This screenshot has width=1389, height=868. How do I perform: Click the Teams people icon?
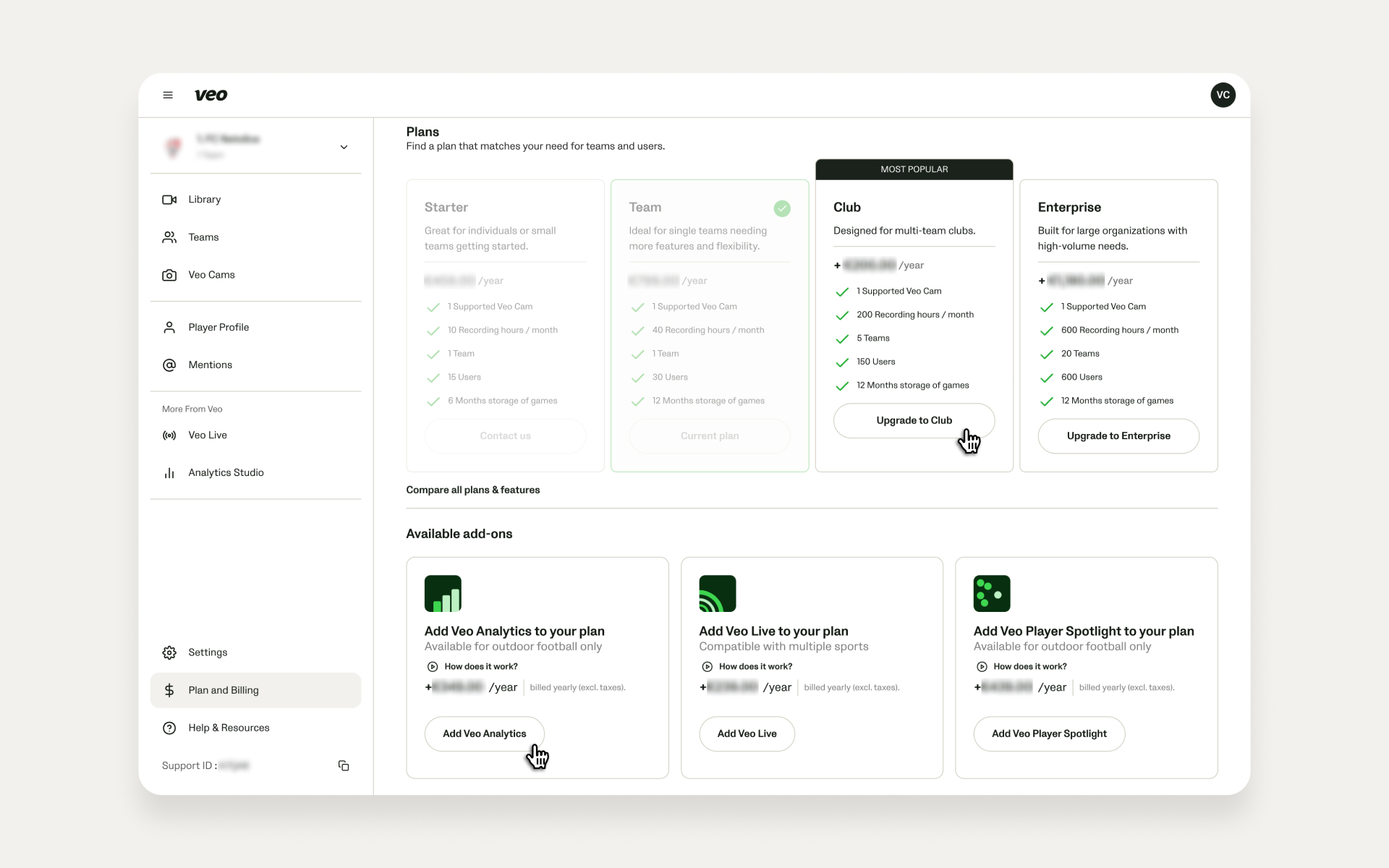(x=169, y=237)
